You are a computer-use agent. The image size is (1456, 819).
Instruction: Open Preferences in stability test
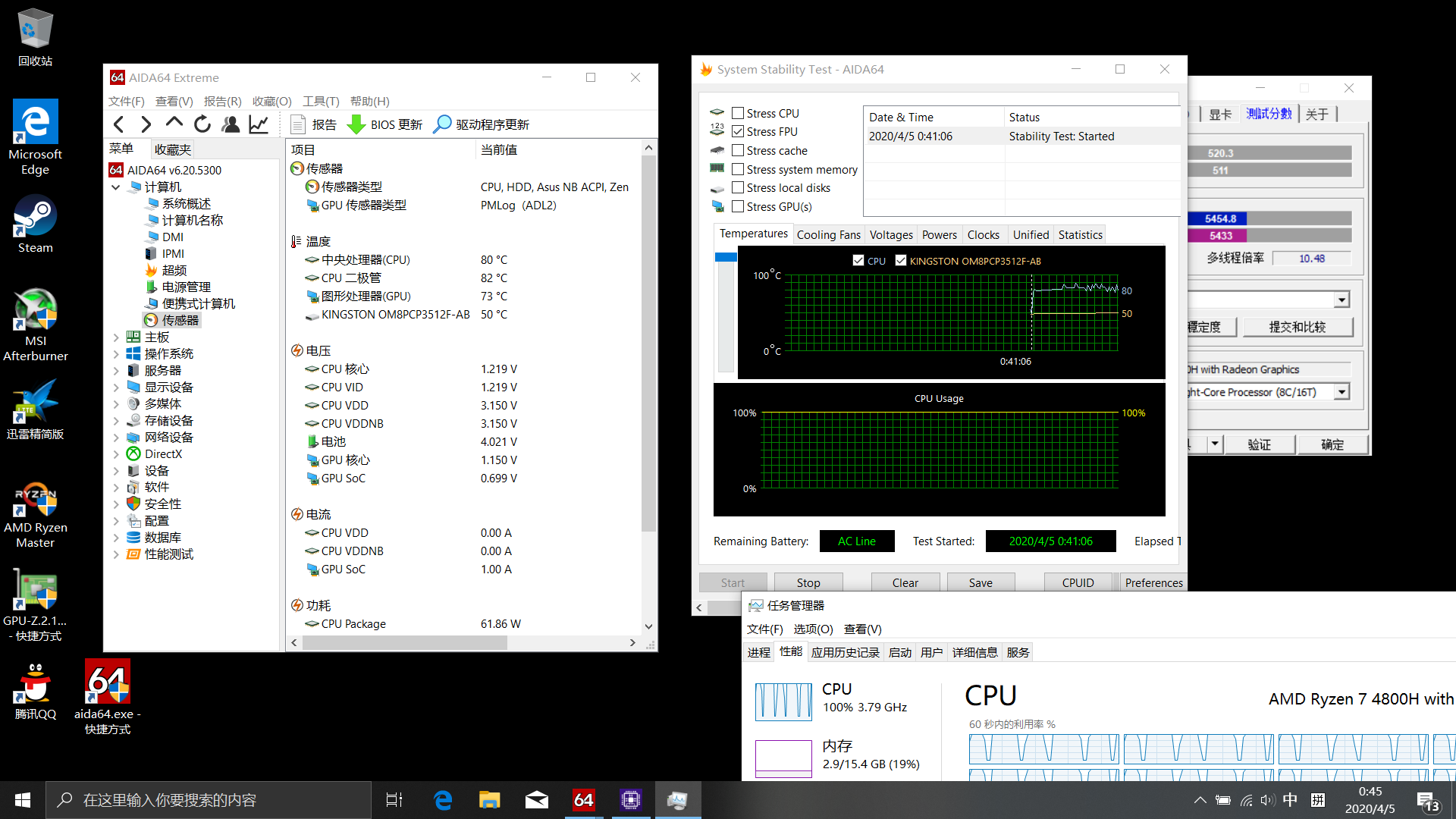pyautogui.click(x=1153, y=582)
